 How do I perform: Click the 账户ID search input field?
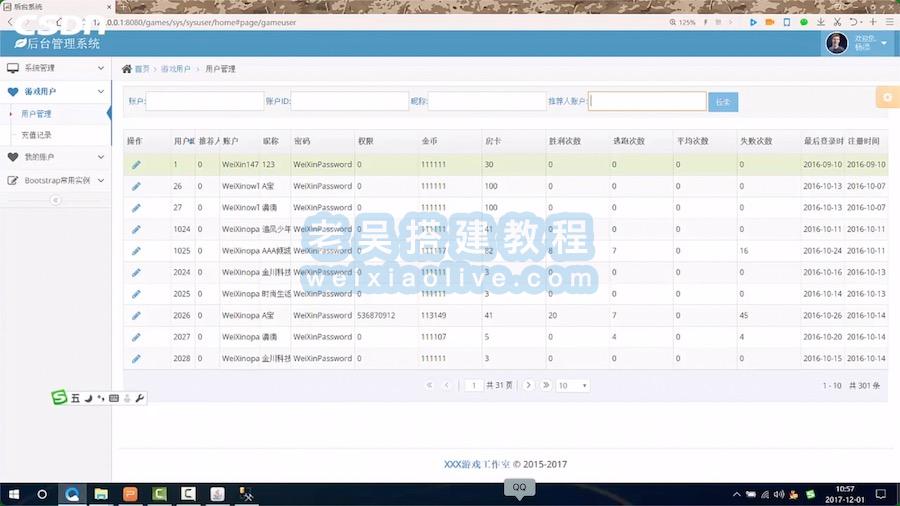(x=350, y=101)
